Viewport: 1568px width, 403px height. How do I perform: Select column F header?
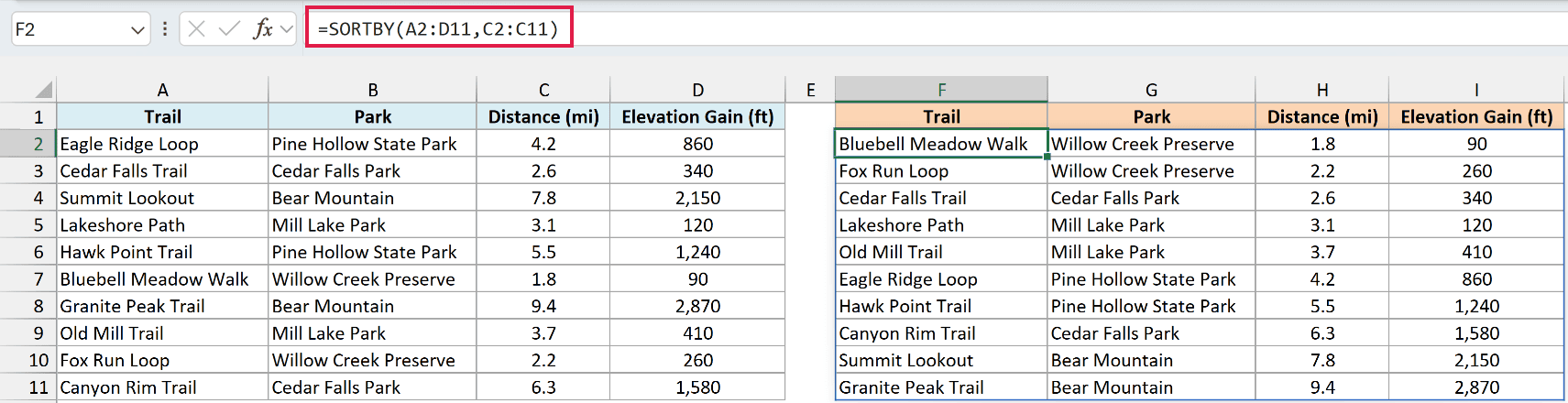(x=941, y=90)
